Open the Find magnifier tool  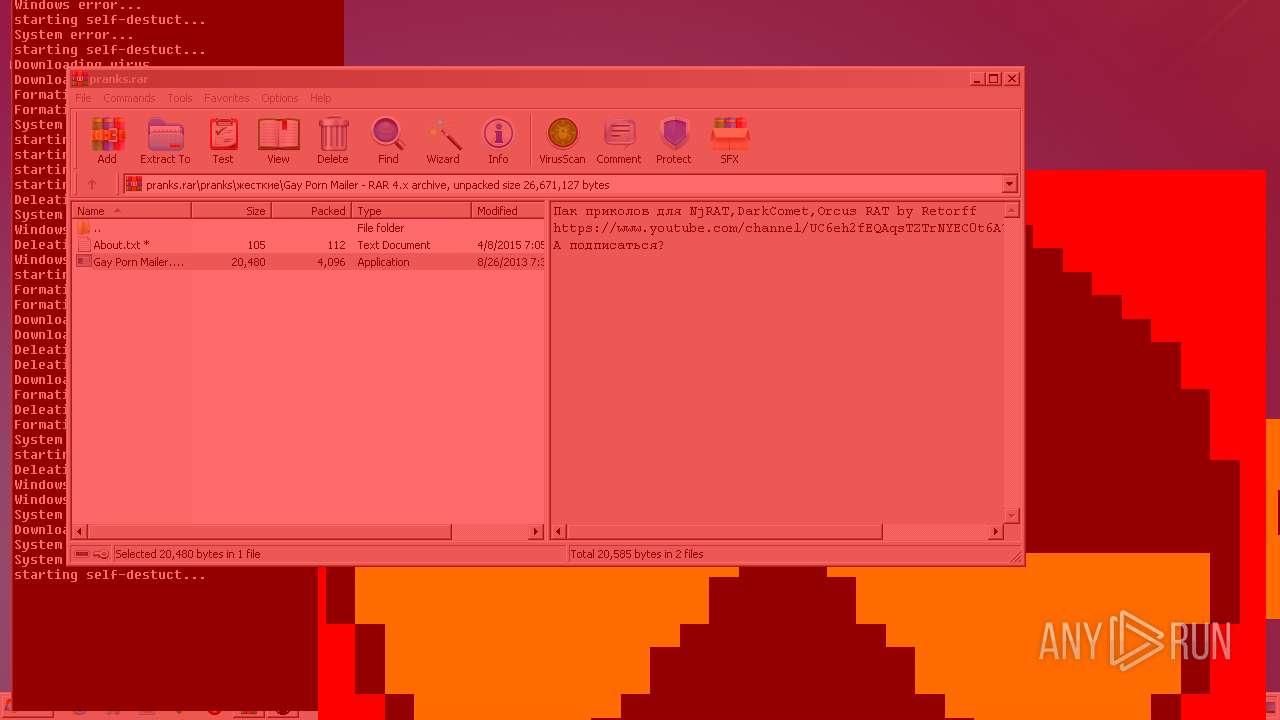[388, 141]
